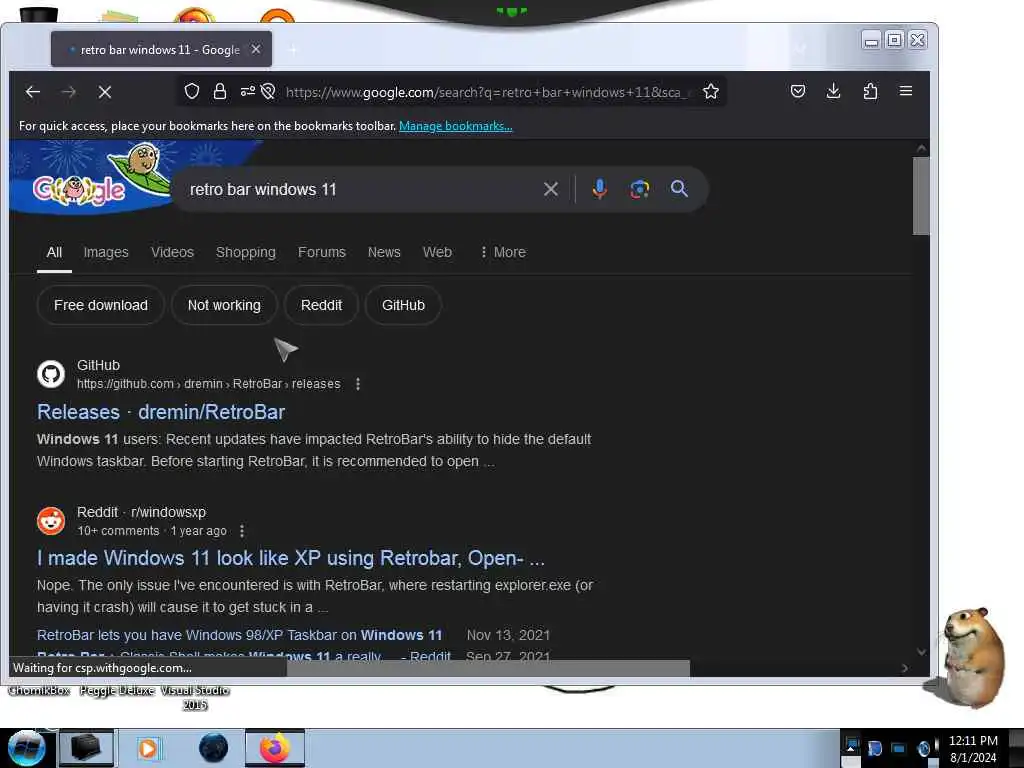Open a new tab with plus
The width and height of the screenshot is (1024, 768).
[x=293, y=50]
